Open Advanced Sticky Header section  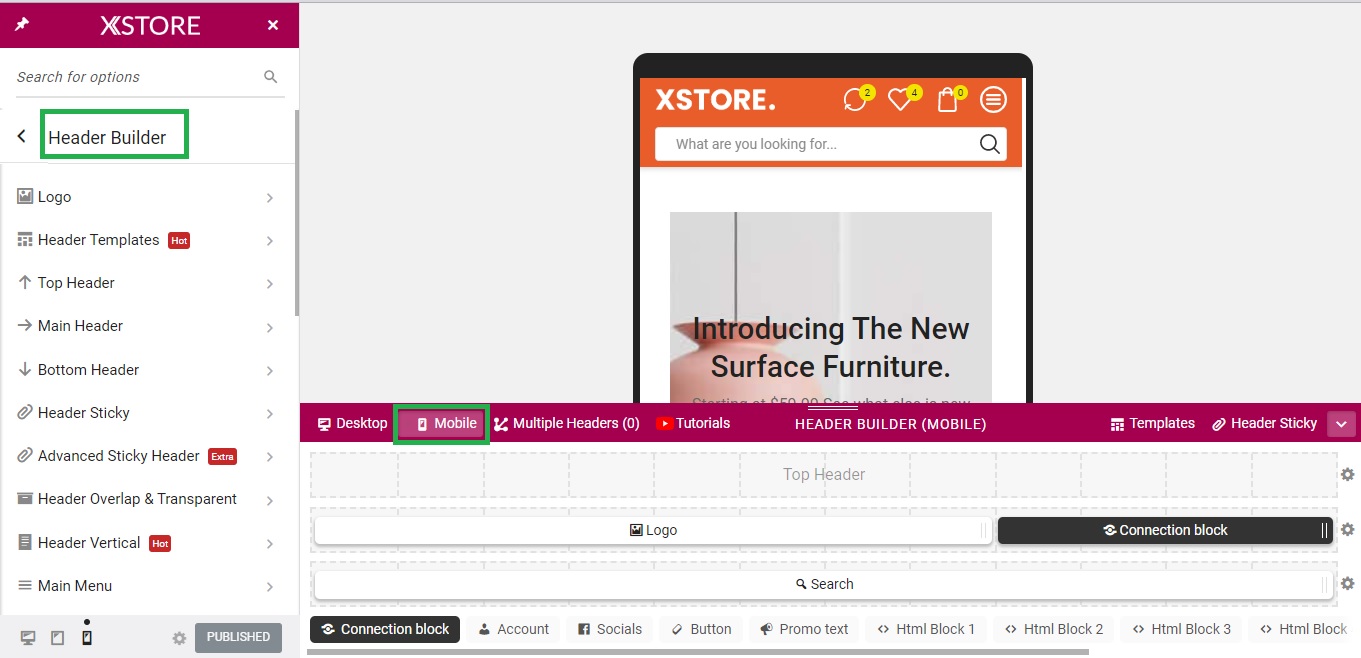(148, 456)
